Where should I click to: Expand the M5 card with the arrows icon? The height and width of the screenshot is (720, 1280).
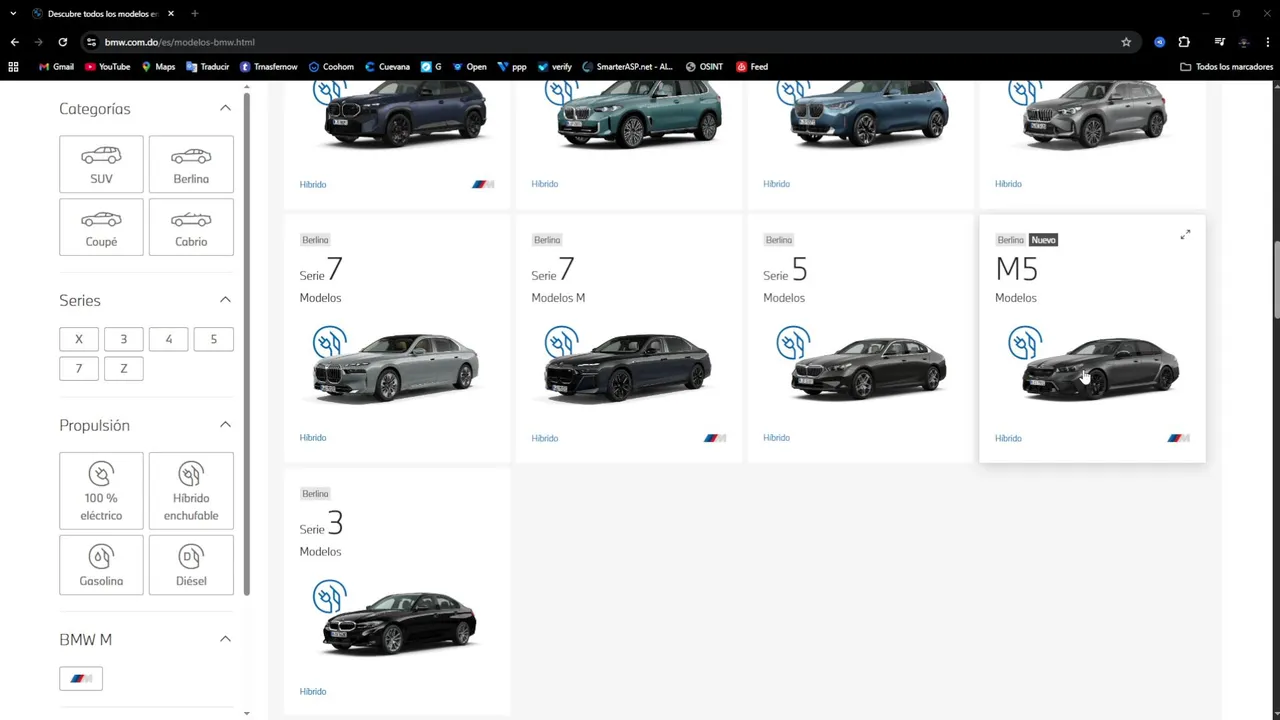coord(1185,235)
